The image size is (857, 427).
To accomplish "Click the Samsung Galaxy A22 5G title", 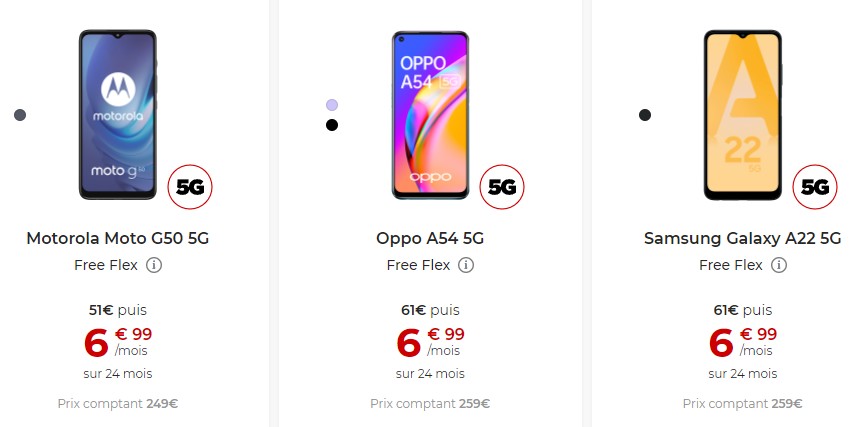I will (x=743, y=238).
